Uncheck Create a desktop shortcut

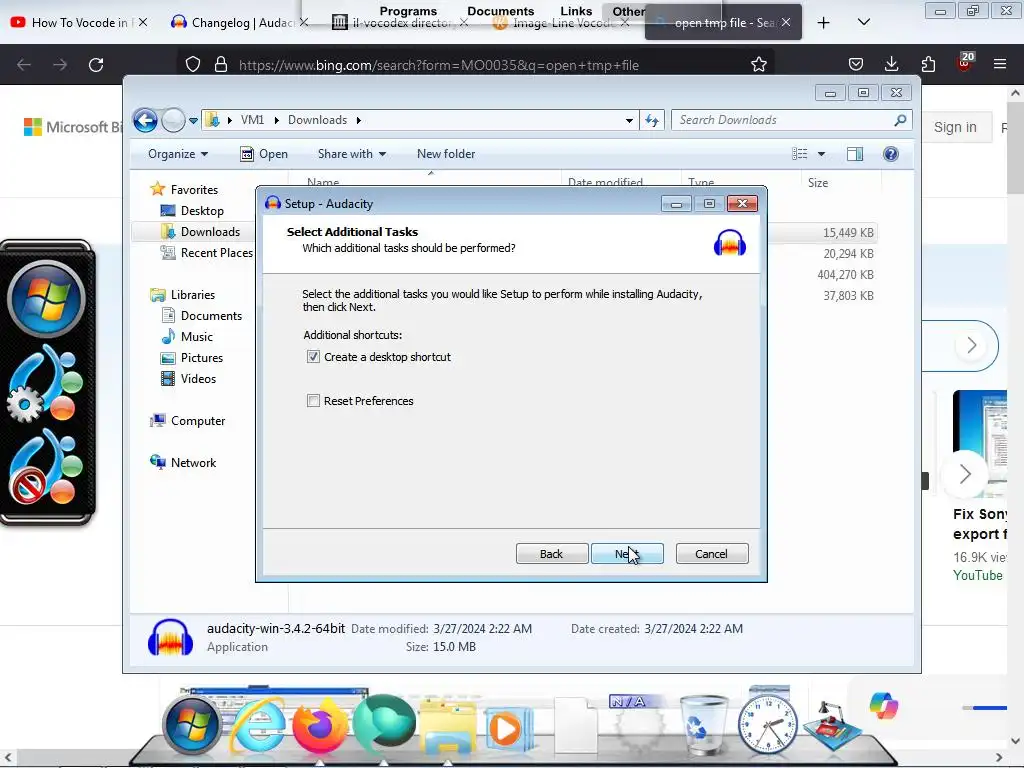click(313, 357)
